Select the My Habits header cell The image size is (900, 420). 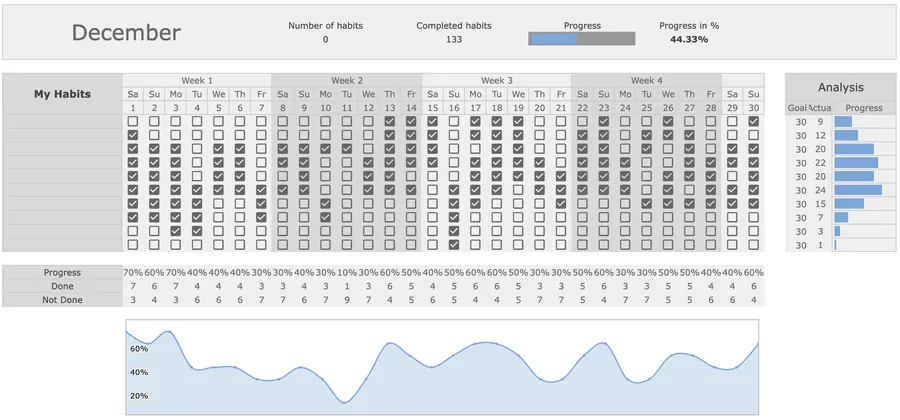point(62,94)
